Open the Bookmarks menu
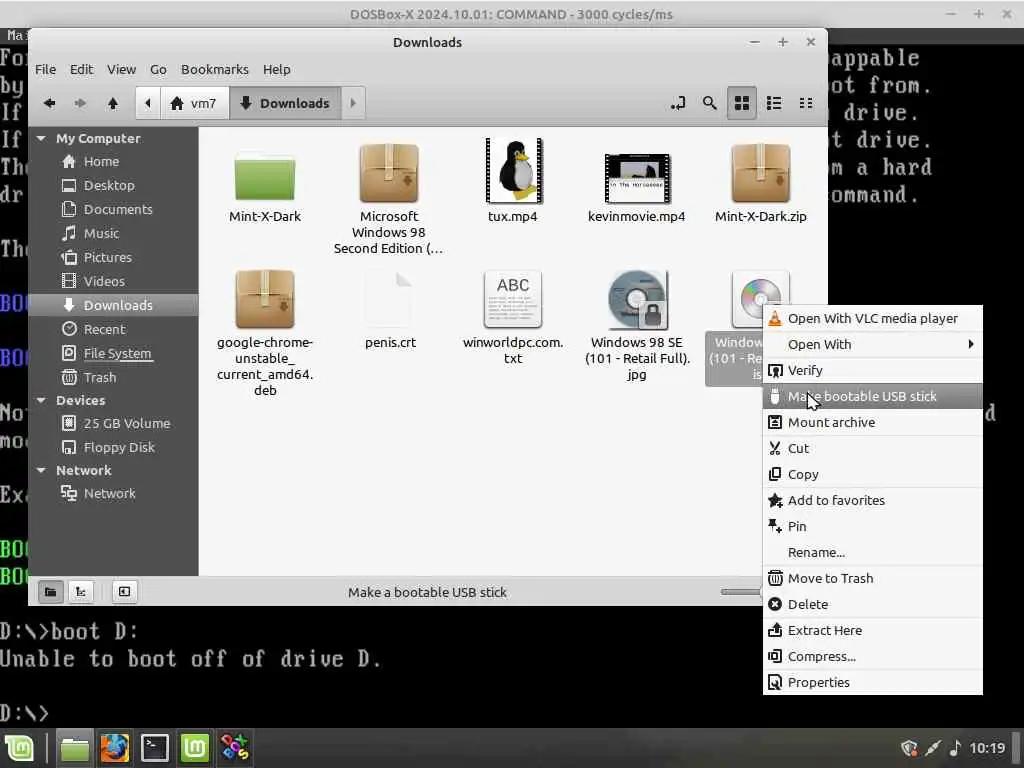 point(215,69)
